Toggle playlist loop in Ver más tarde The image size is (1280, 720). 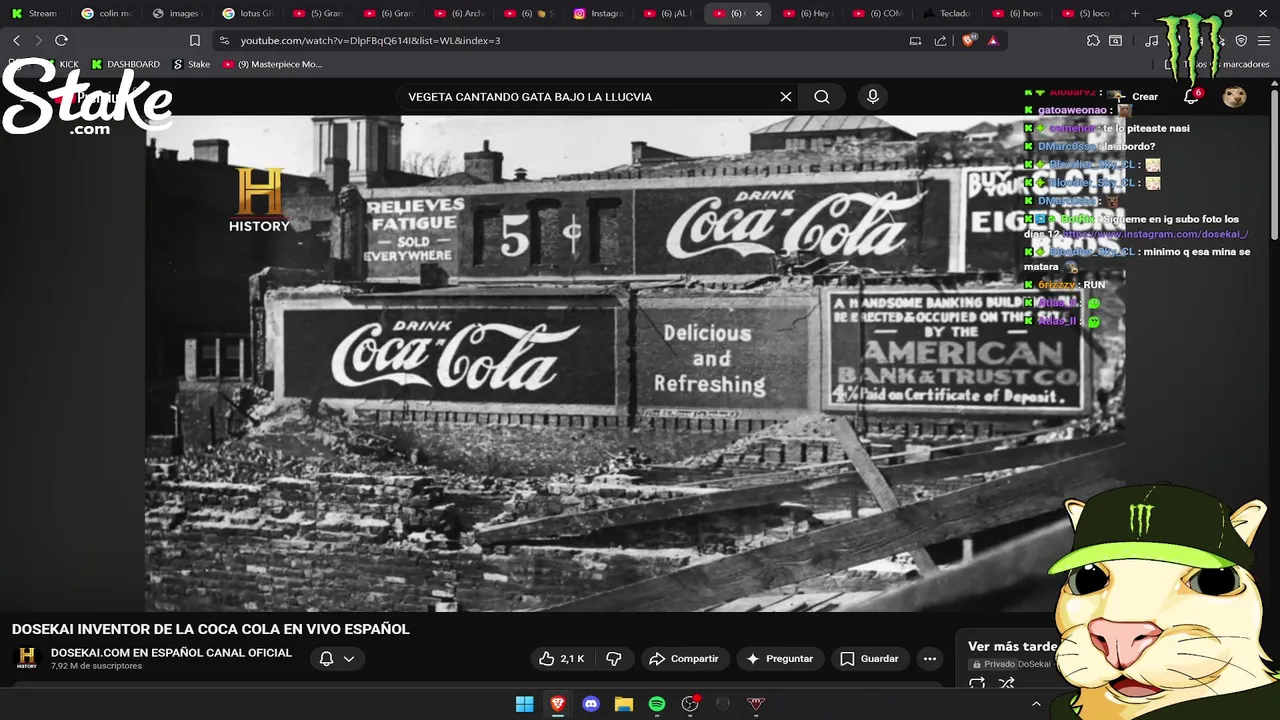tap(977, 683)
